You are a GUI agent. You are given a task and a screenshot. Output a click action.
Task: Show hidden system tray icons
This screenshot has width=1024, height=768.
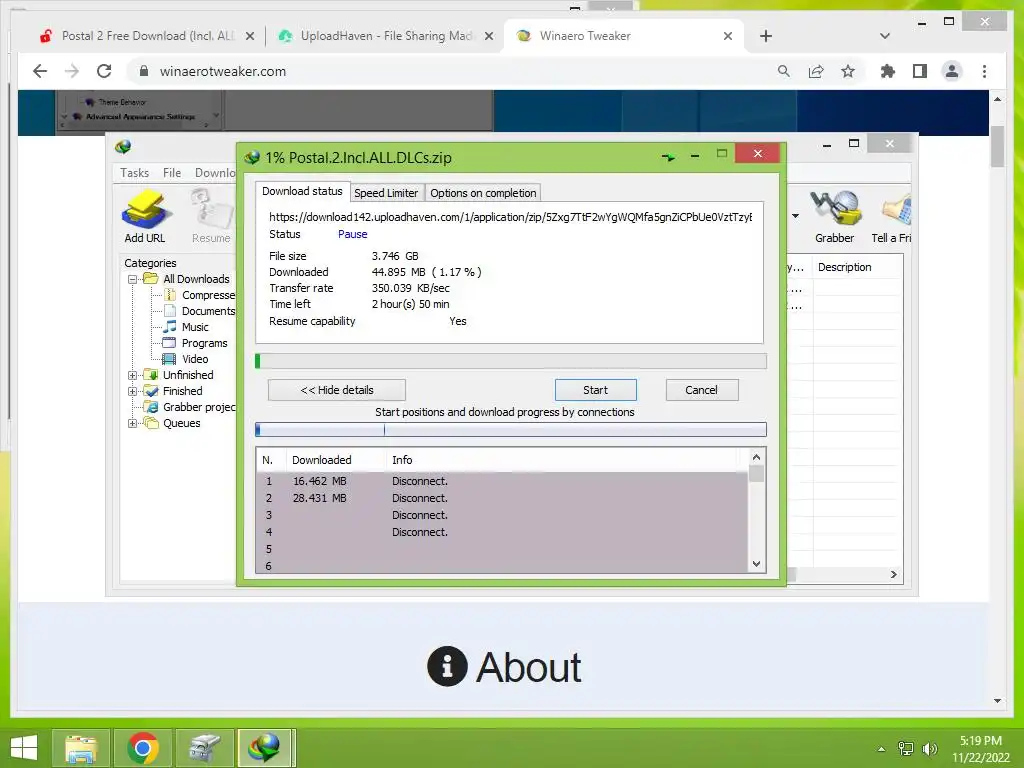(x=881, y=749)
